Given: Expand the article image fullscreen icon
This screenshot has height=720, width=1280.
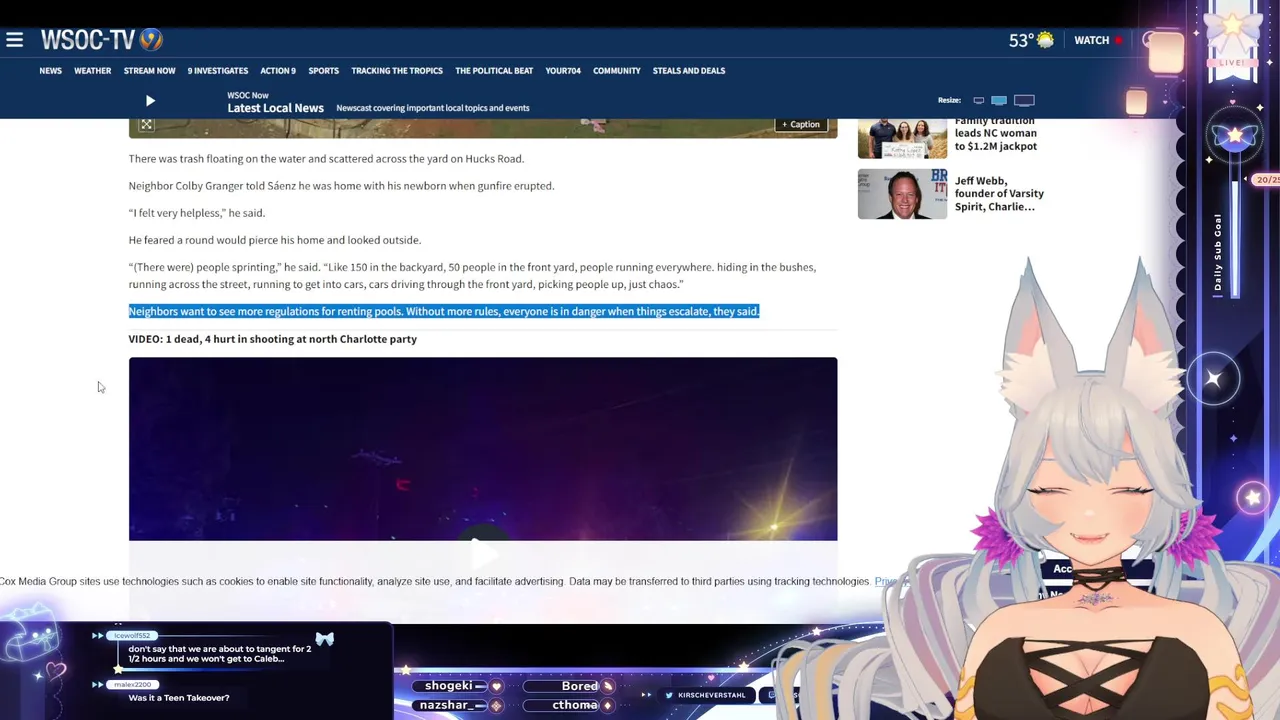Looking at the screenshot, I should pyautogui.click(x=146, y=124).
